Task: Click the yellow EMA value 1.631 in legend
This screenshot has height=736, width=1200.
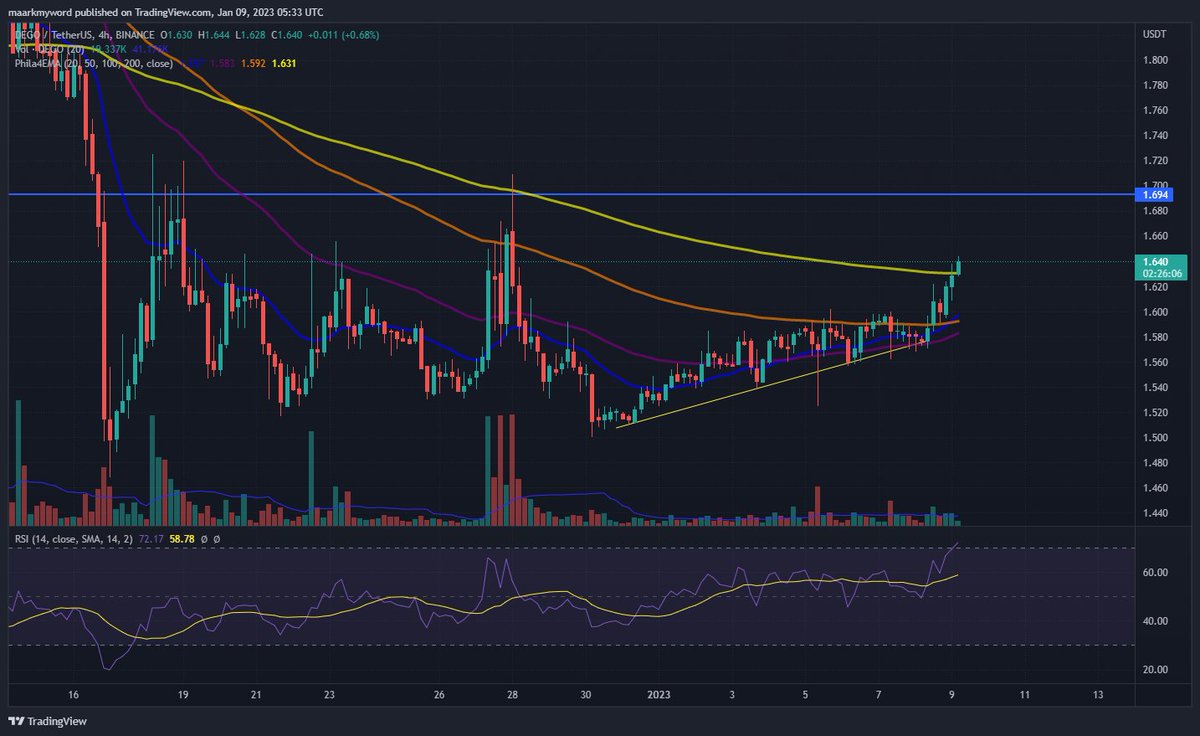Action: click(x=283, y=63)
